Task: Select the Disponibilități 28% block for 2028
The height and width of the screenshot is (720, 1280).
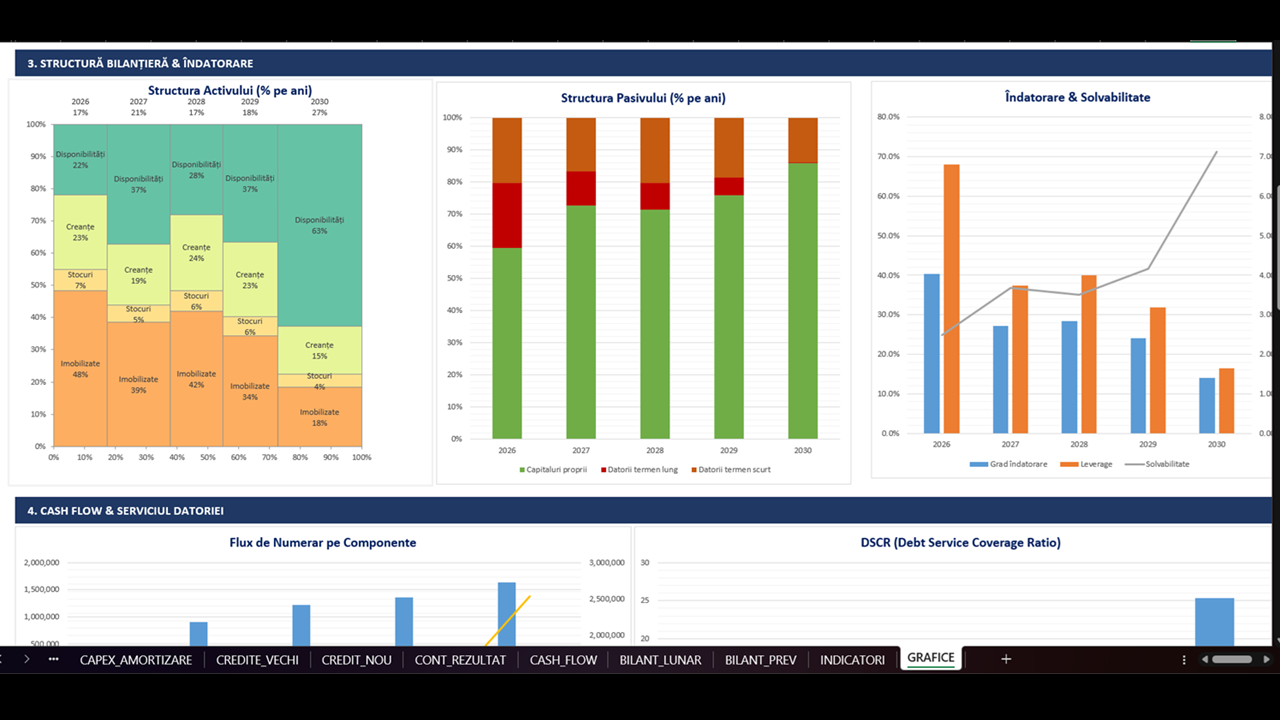Action: tap(196, 169)
